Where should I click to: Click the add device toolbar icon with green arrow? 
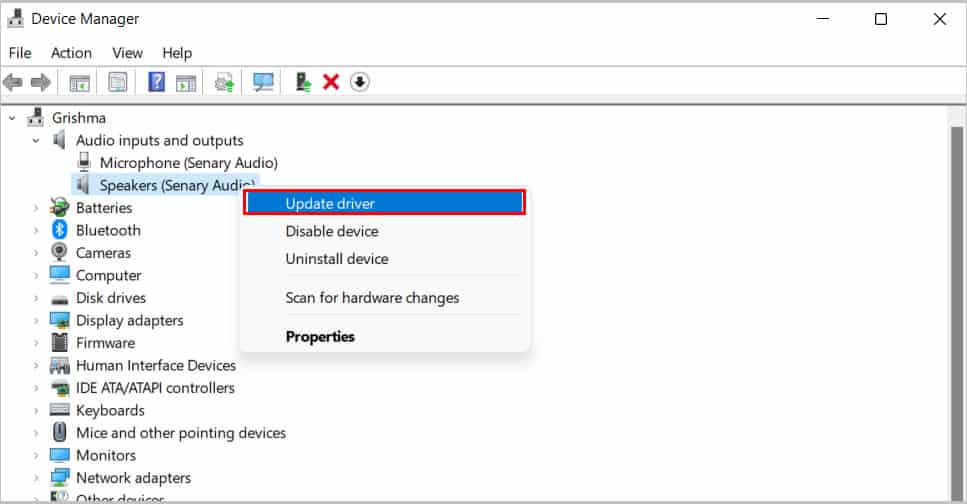[303, 82]
